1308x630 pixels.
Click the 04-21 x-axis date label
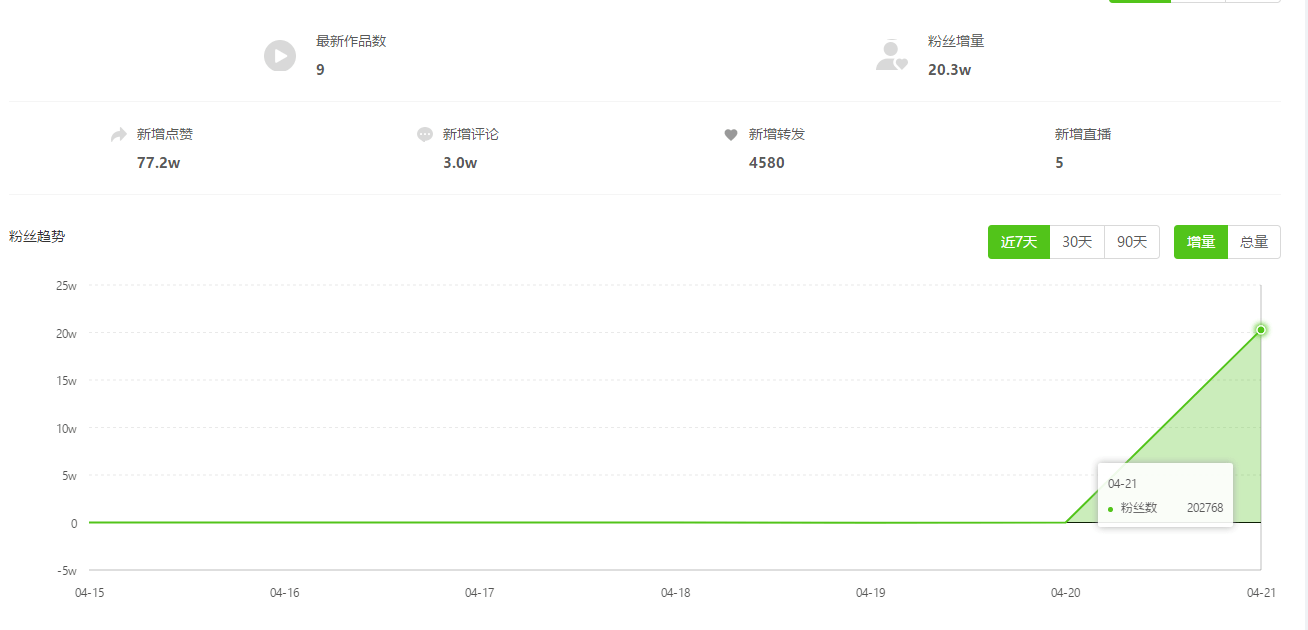(1261, 593)
